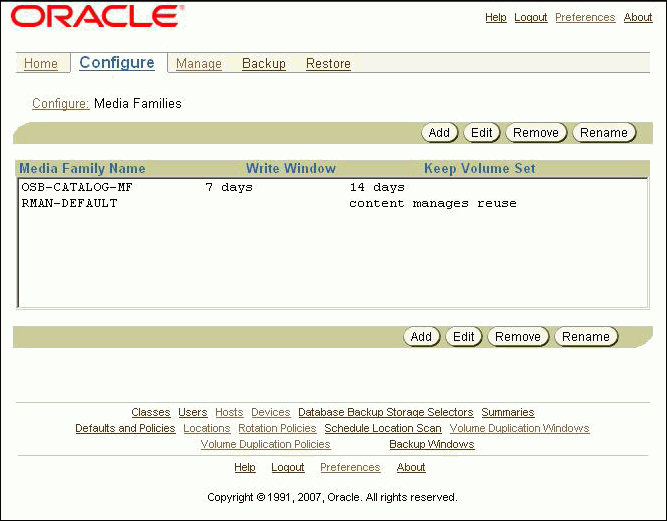The width and height of the screenshot is (667, 521).
Task: Click the footer Logout link
Action: (x=288, y=467)
